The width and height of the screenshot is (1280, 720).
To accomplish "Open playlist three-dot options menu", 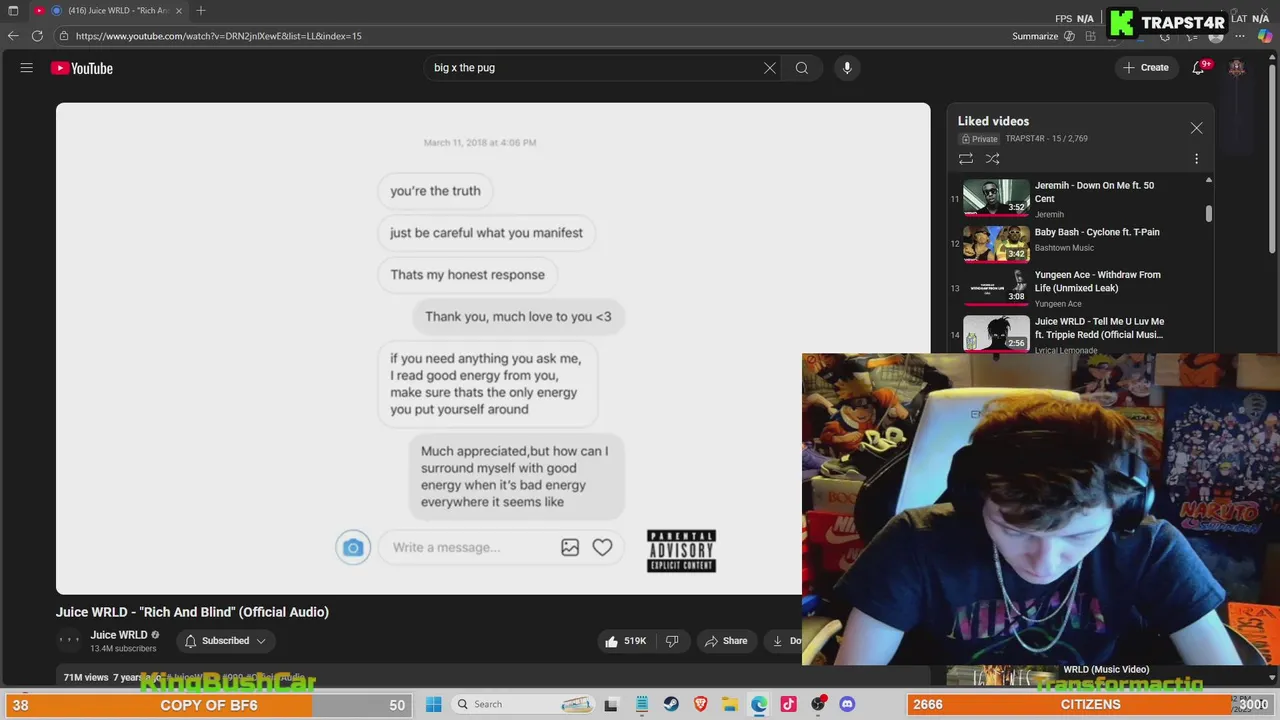I will click(1196, 159).
